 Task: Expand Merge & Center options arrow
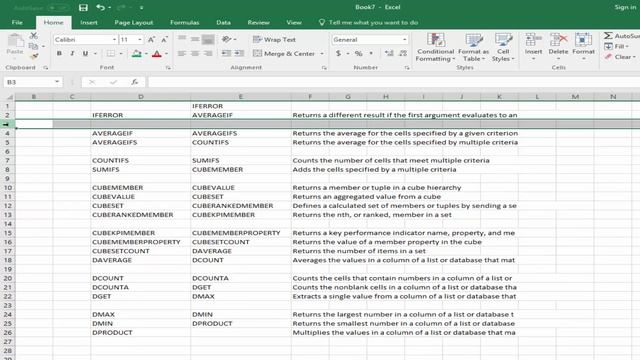[x=322, y=54]
